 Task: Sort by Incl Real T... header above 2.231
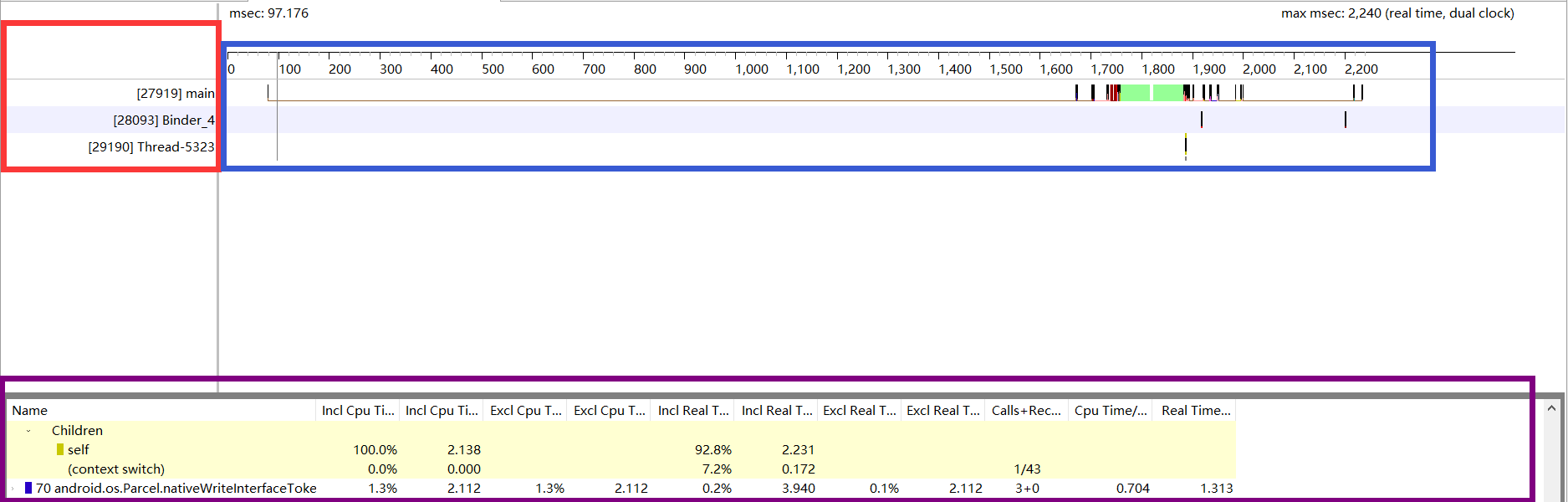tap(777, 411)
